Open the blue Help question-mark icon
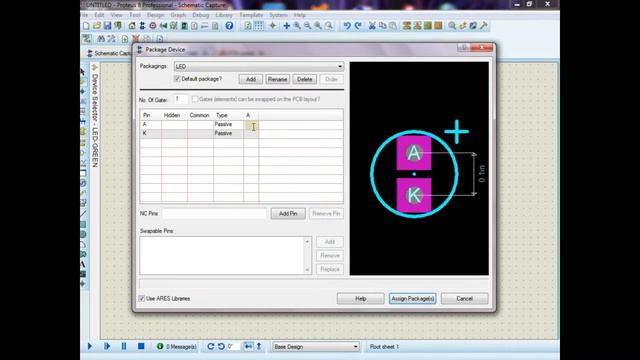The height and width of the screenshot is (360, 640). coord(229,26)
